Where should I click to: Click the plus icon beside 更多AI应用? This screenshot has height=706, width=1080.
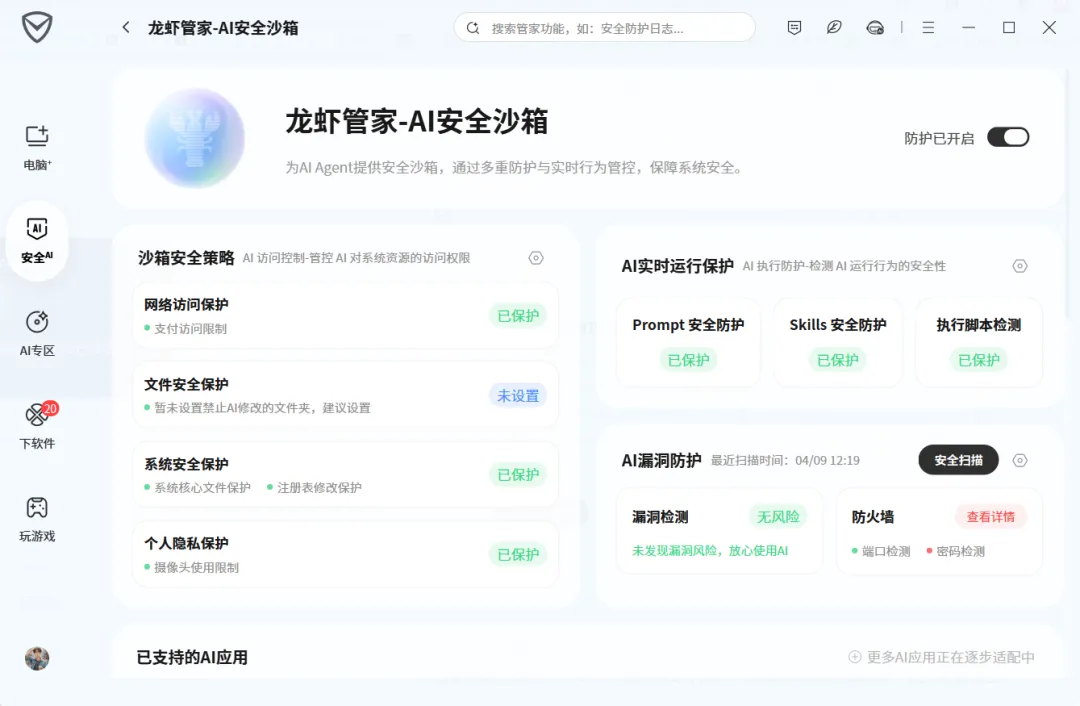click(855, 657)
